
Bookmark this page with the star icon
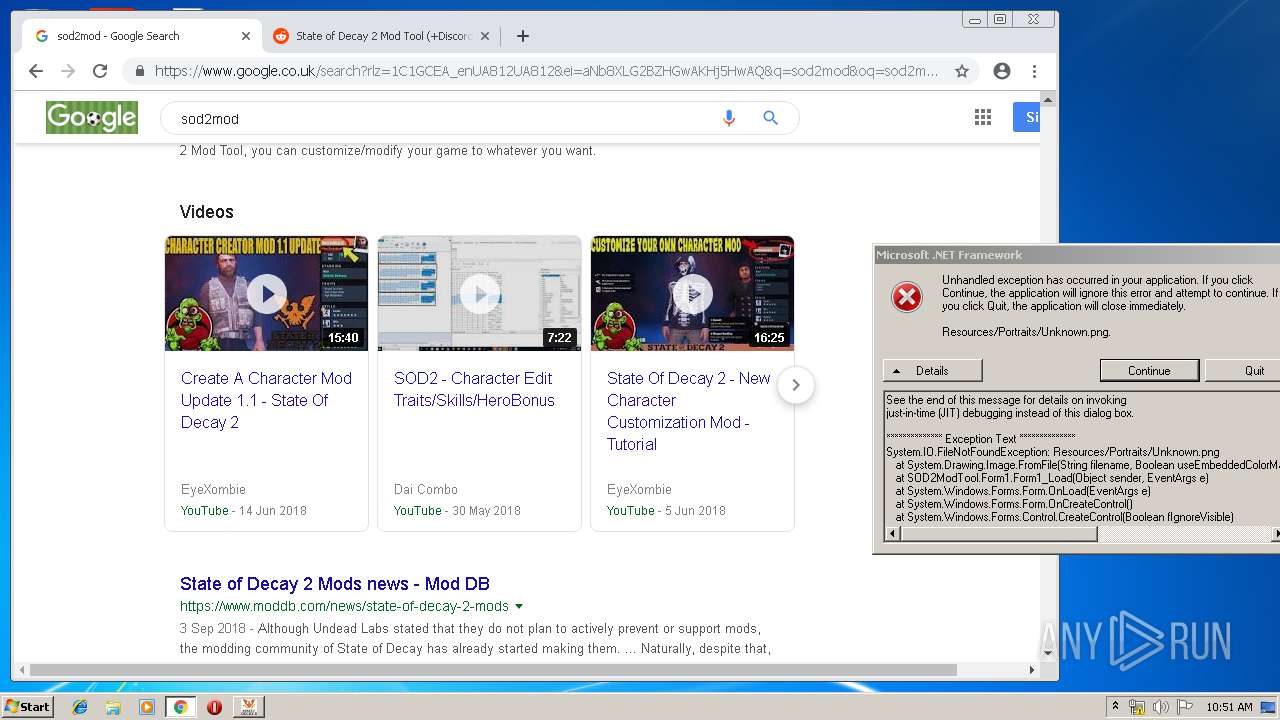click(x=962, y=71)
